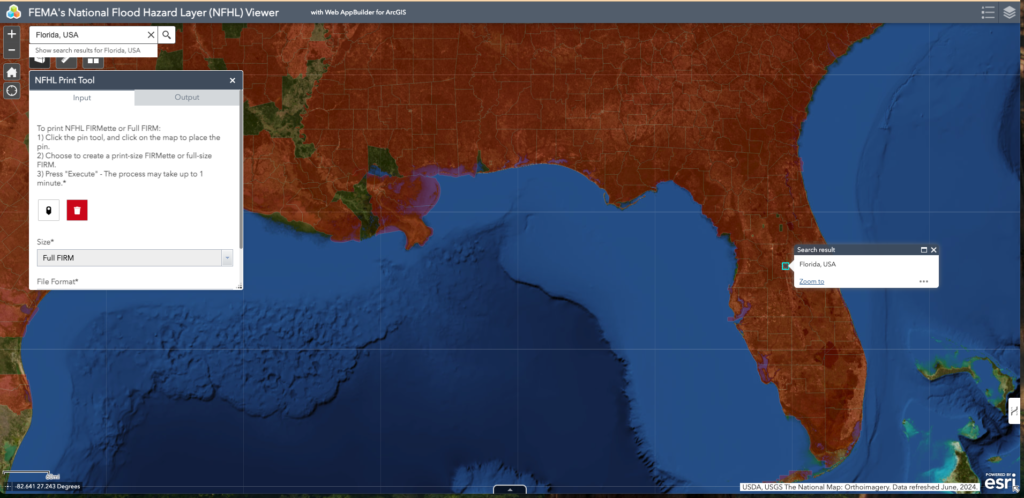Maximize the Search result popup
The width and height of the screenshot is (1024, 498).
pos(924,249)
